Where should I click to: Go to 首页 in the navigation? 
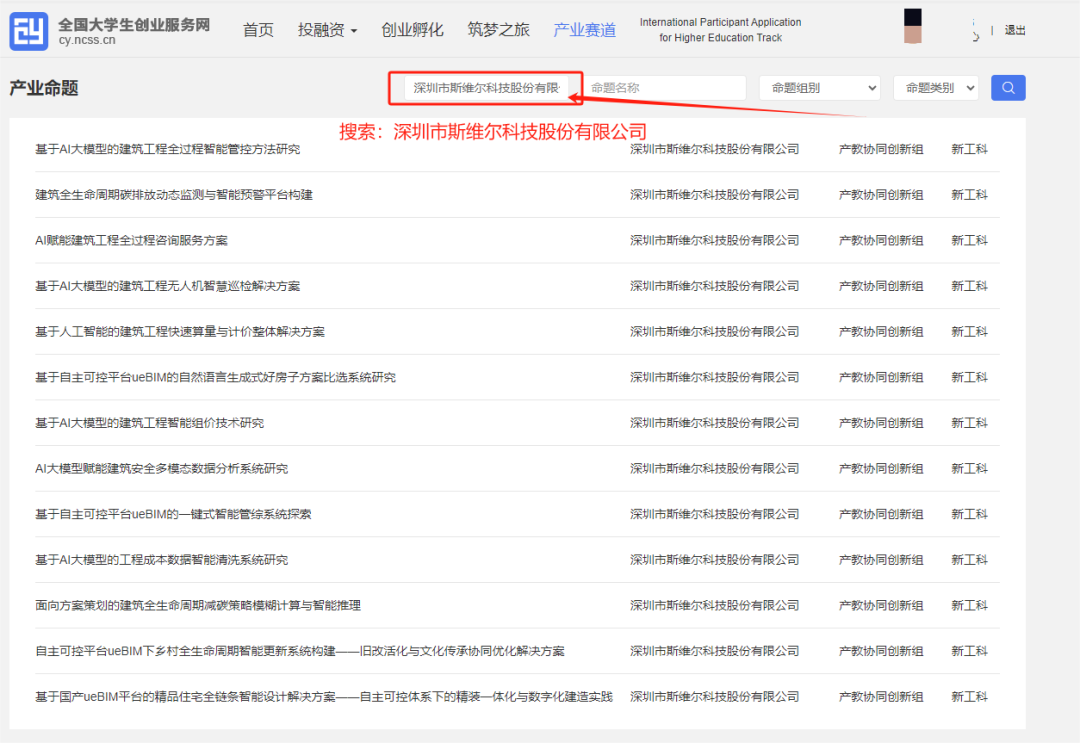(258, 30)
